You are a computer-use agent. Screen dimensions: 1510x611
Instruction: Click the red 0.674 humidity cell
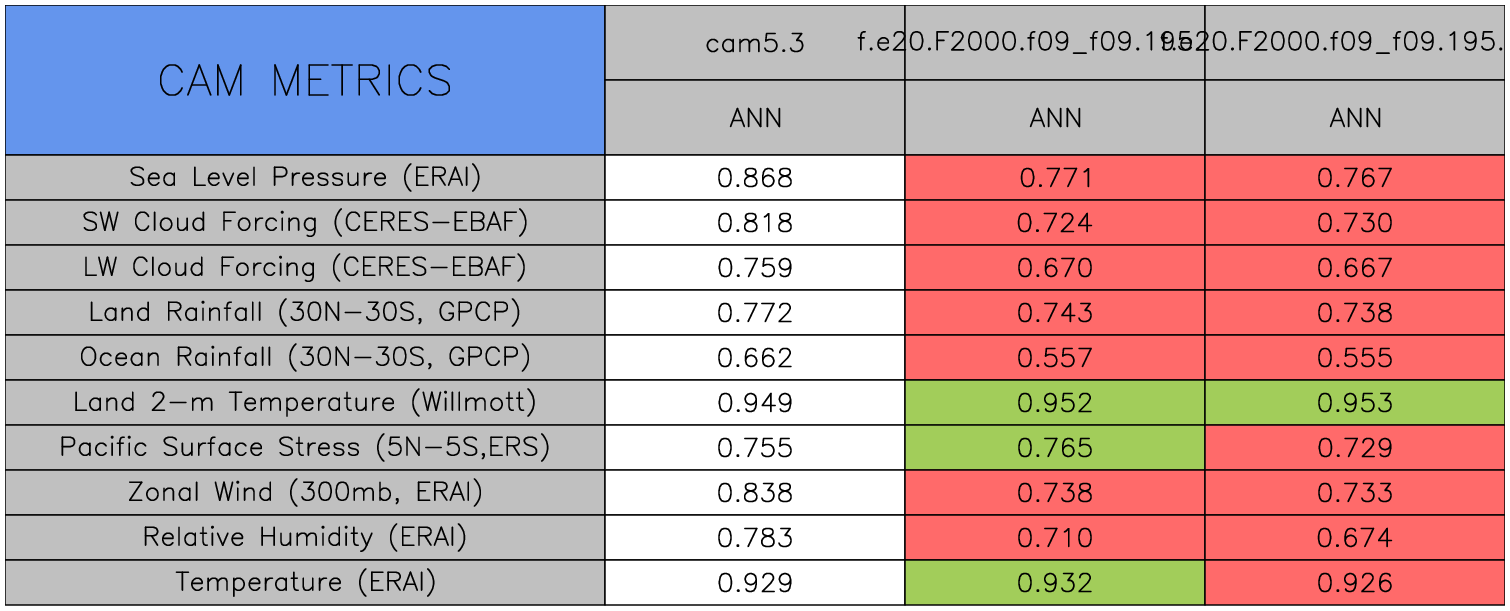1355,538
